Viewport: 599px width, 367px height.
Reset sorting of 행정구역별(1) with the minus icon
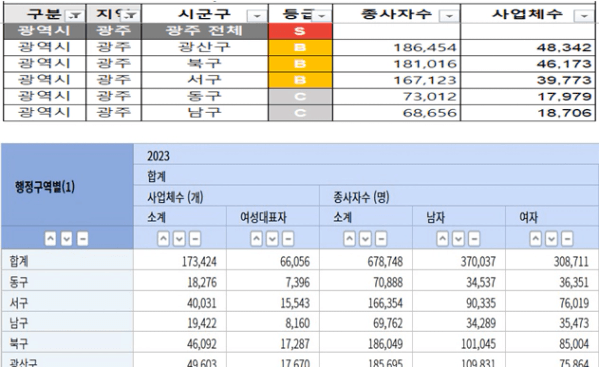pos(83,239)
